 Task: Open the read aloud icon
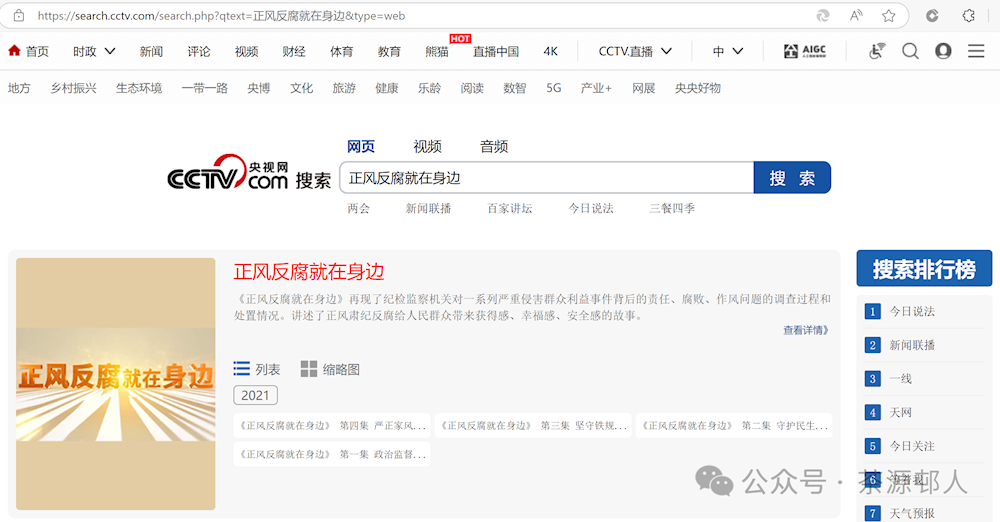pyautogui.click(x=856, y=16)
